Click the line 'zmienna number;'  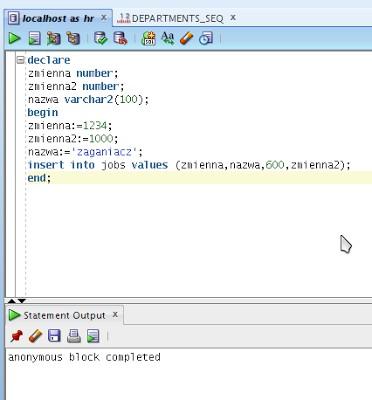point(73,73)
